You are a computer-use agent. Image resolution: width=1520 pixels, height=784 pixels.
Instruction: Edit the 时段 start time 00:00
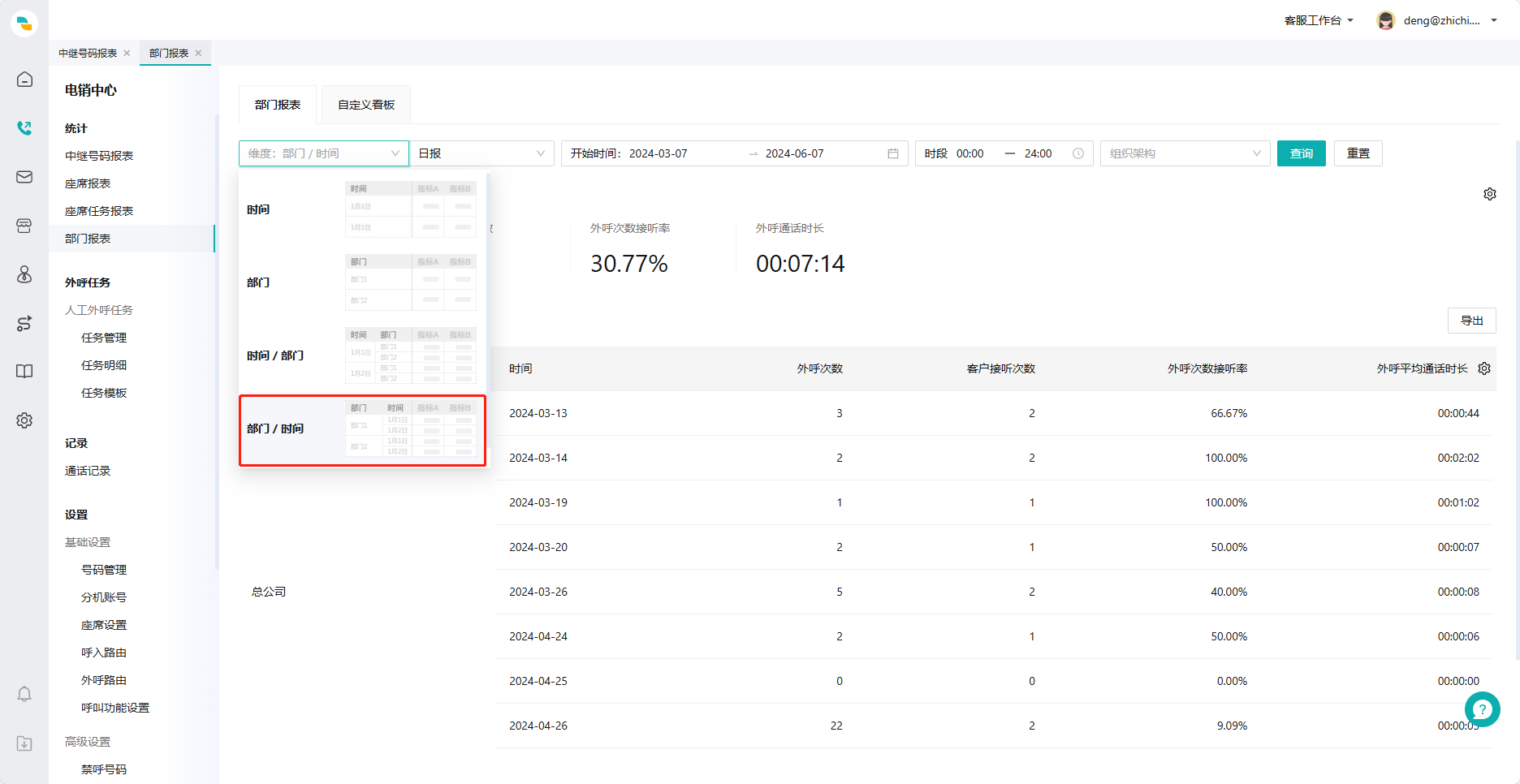[x=970, y=153]
